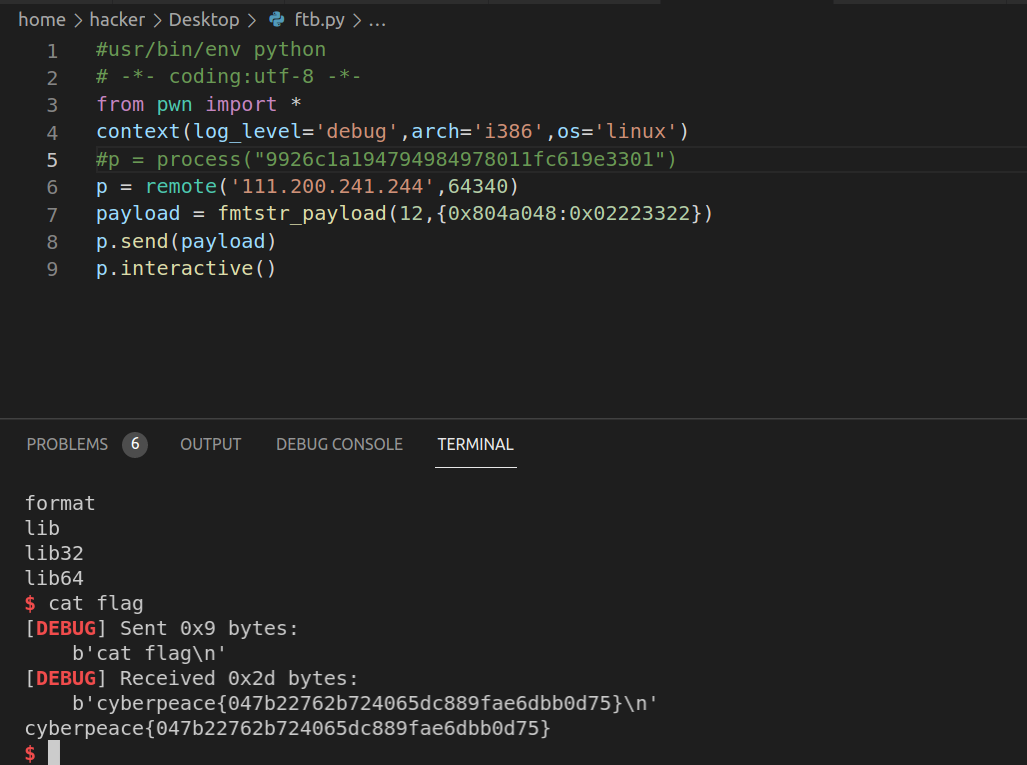Click the 'lib' entry in terminal output

point(43,528)
